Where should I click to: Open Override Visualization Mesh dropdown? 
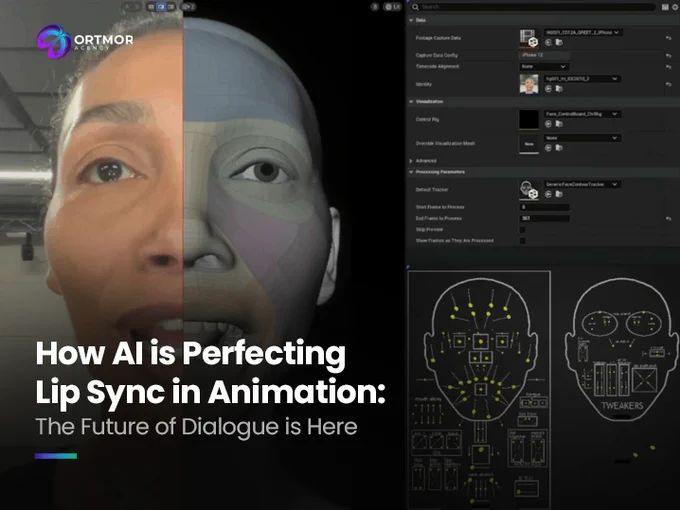[582, 138]
